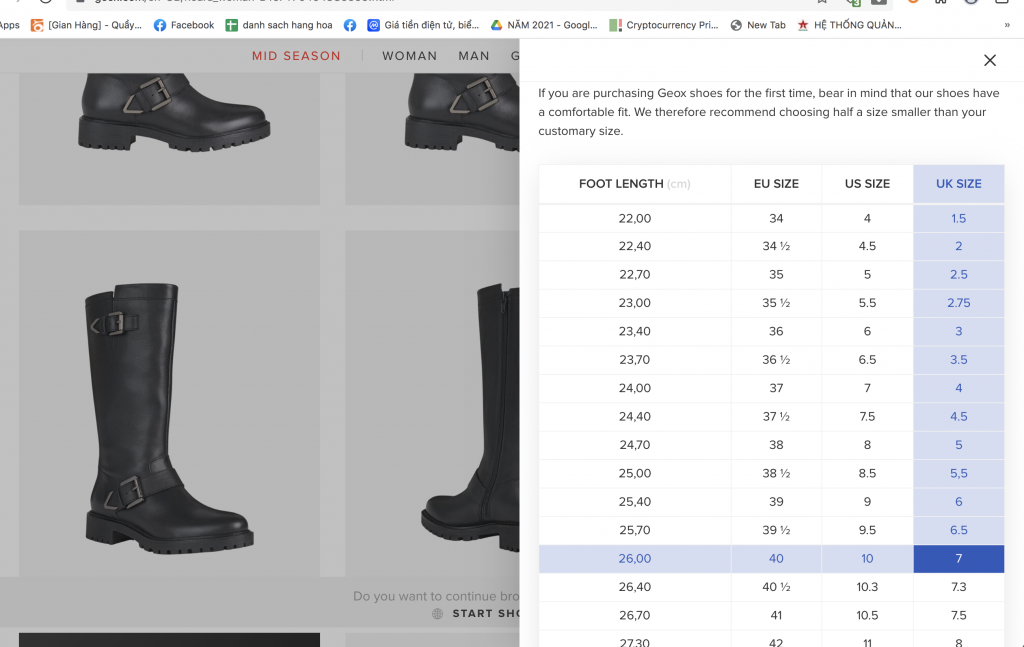Click EU size 34 ½ cell

coord(776,246)
